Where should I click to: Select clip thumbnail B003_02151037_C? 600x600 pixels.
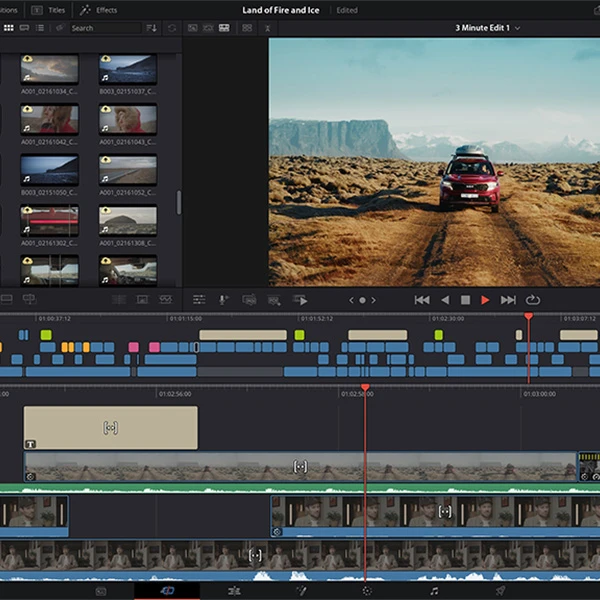pos(127,68)
